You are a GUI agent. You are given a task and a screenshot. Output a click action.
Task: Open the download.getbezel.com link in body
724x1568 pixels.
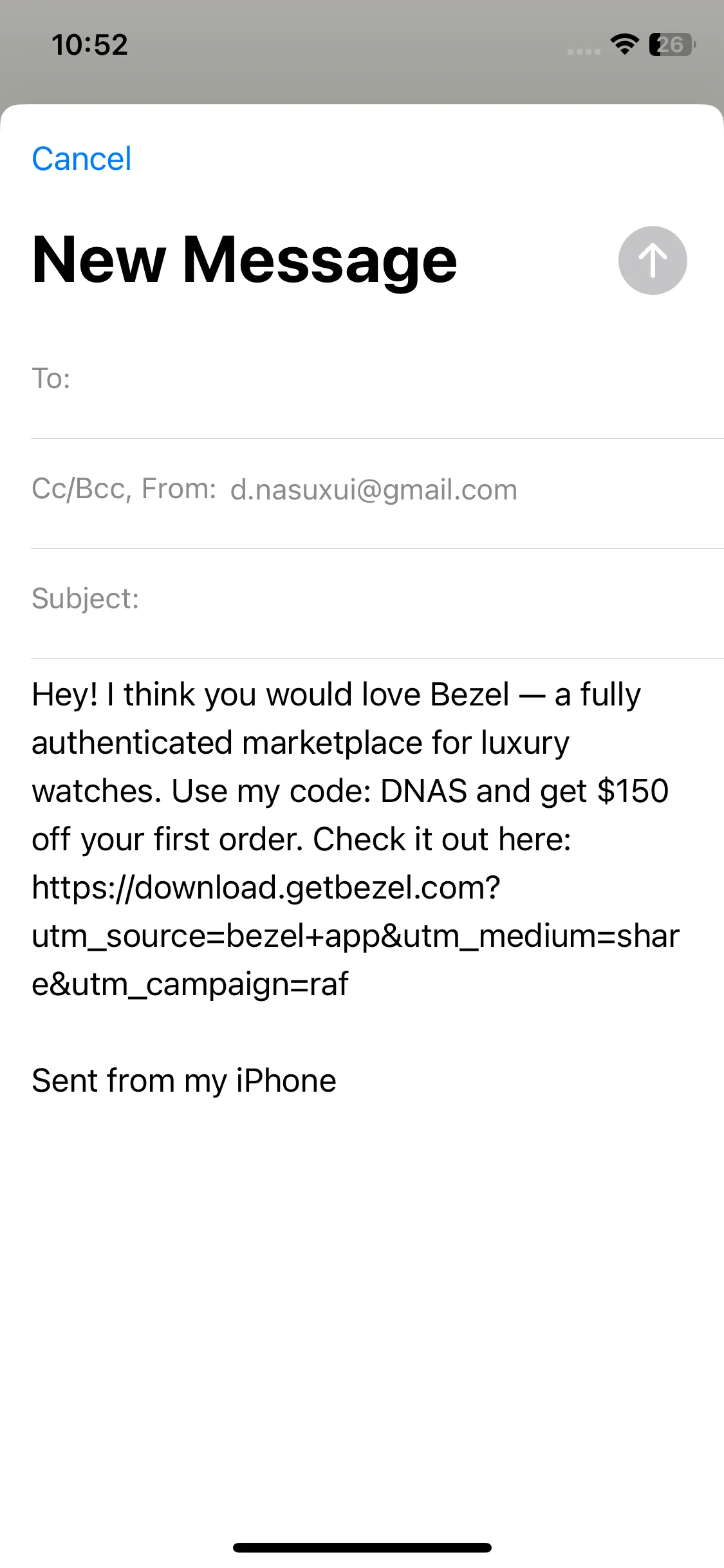(x=266, y=888)
